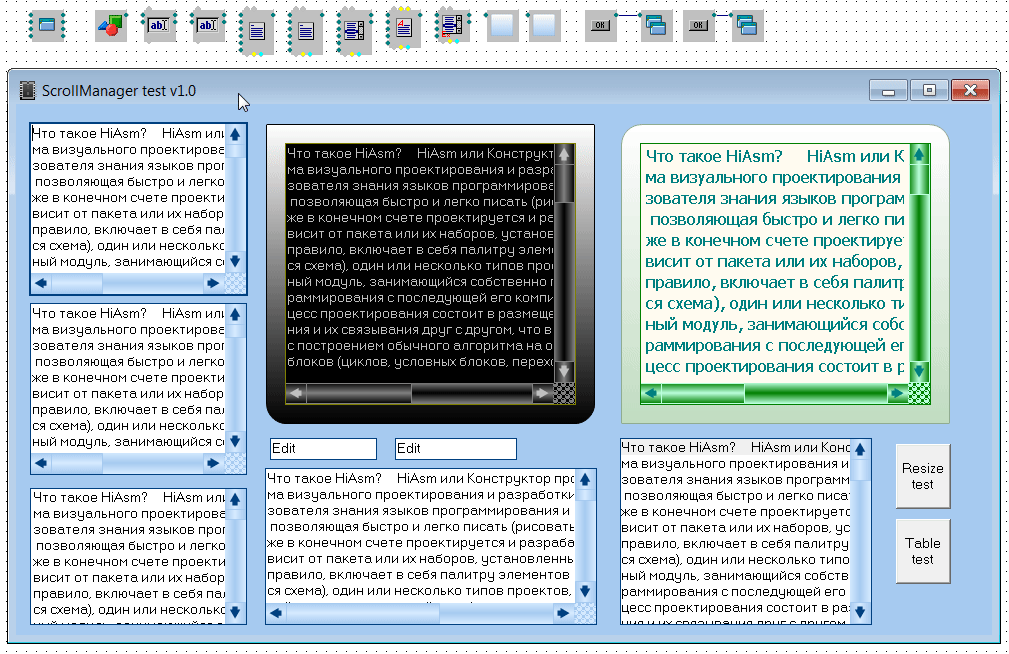Select the left OK button component icon
The width and height of the screenshot is (1009, 654).
(600, 26)
